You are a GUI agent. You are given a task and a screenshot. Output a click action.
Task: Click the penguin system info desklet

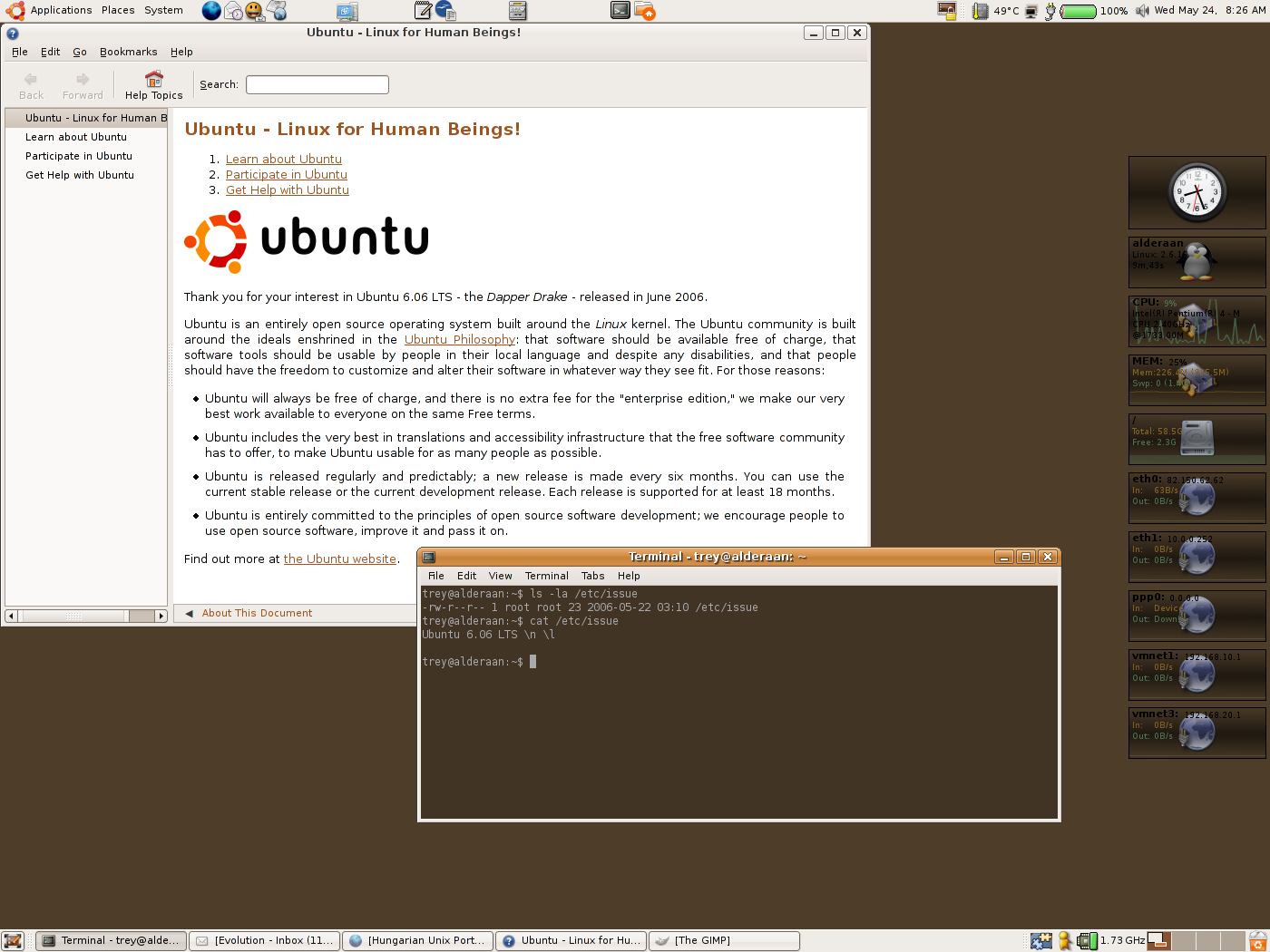click(x=1197, y=261)
